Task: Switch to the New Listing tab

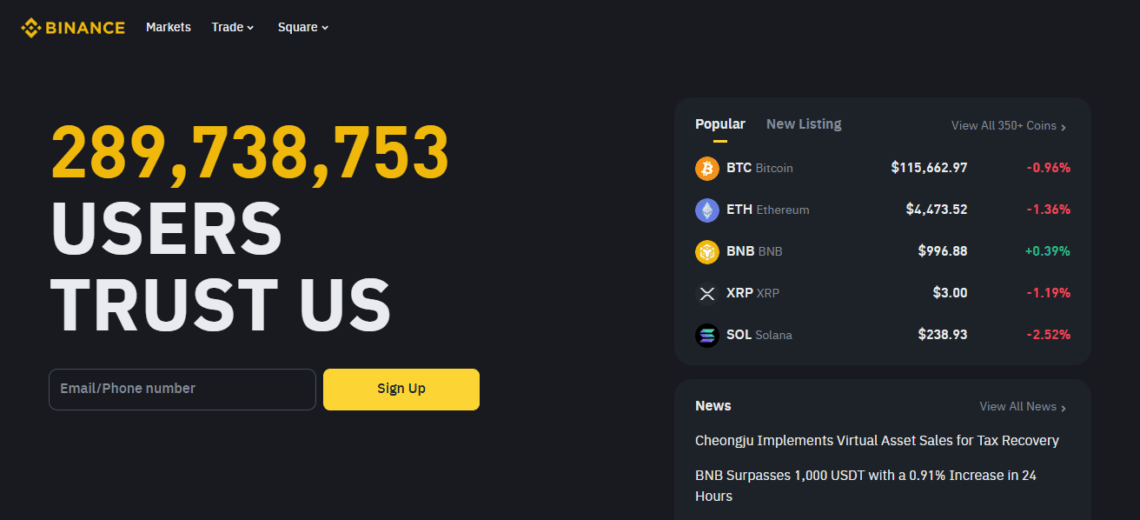Action: pyautogui.click(x=803, y=124)
